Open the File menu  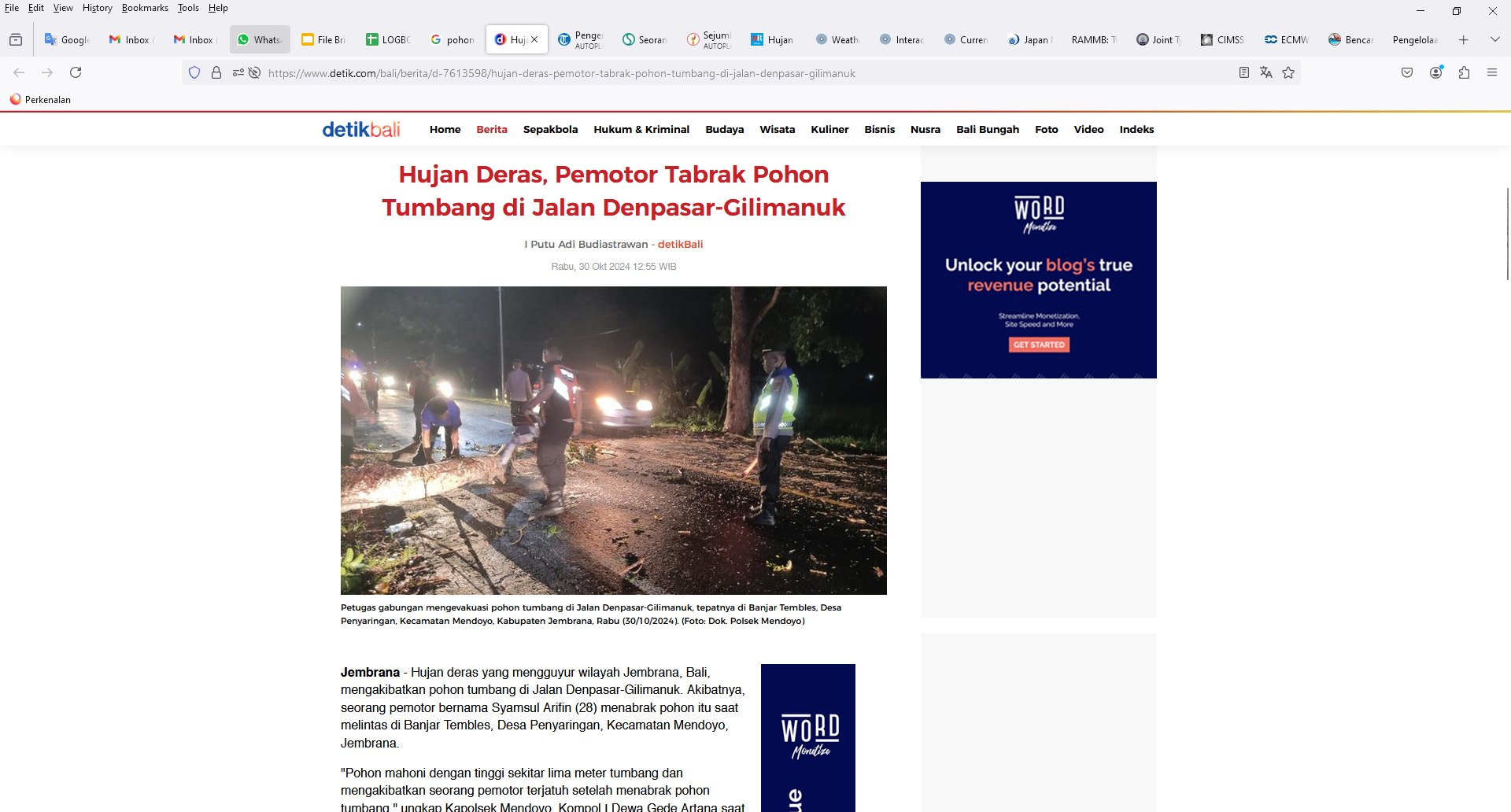12,8
